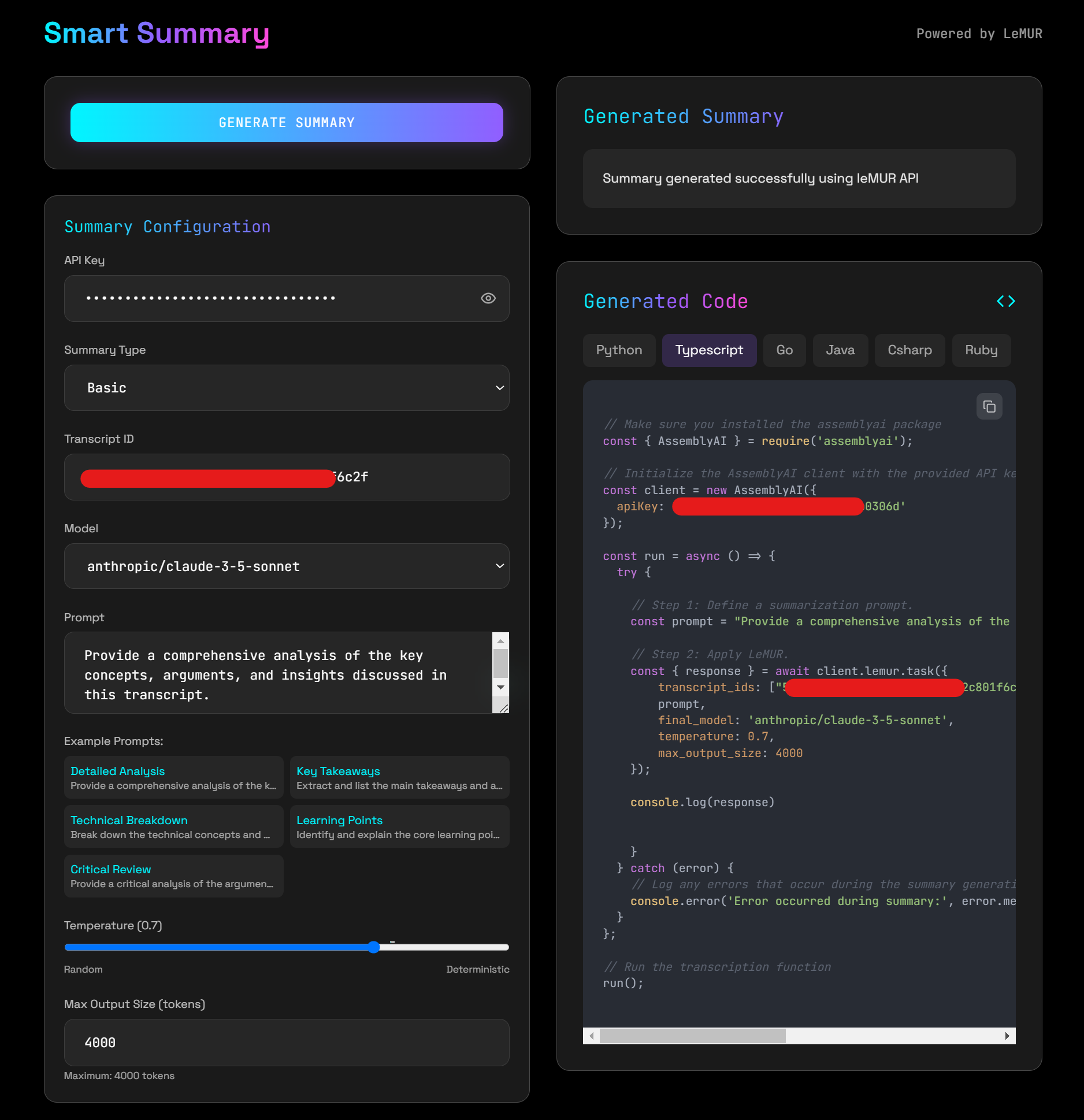Image resolution: width=1084 pixels, height=1120 pixels.
Task: Open the Summary Type dropdown
Action: coord(287,388)
